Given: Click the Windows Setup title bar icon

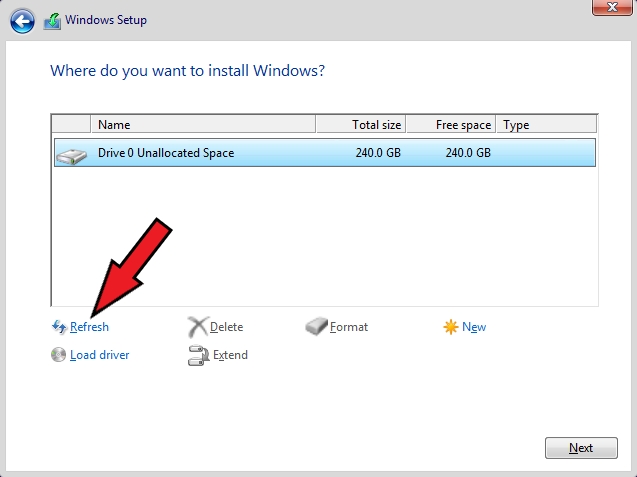Looking at the screenshot, I should pos(51,20).
